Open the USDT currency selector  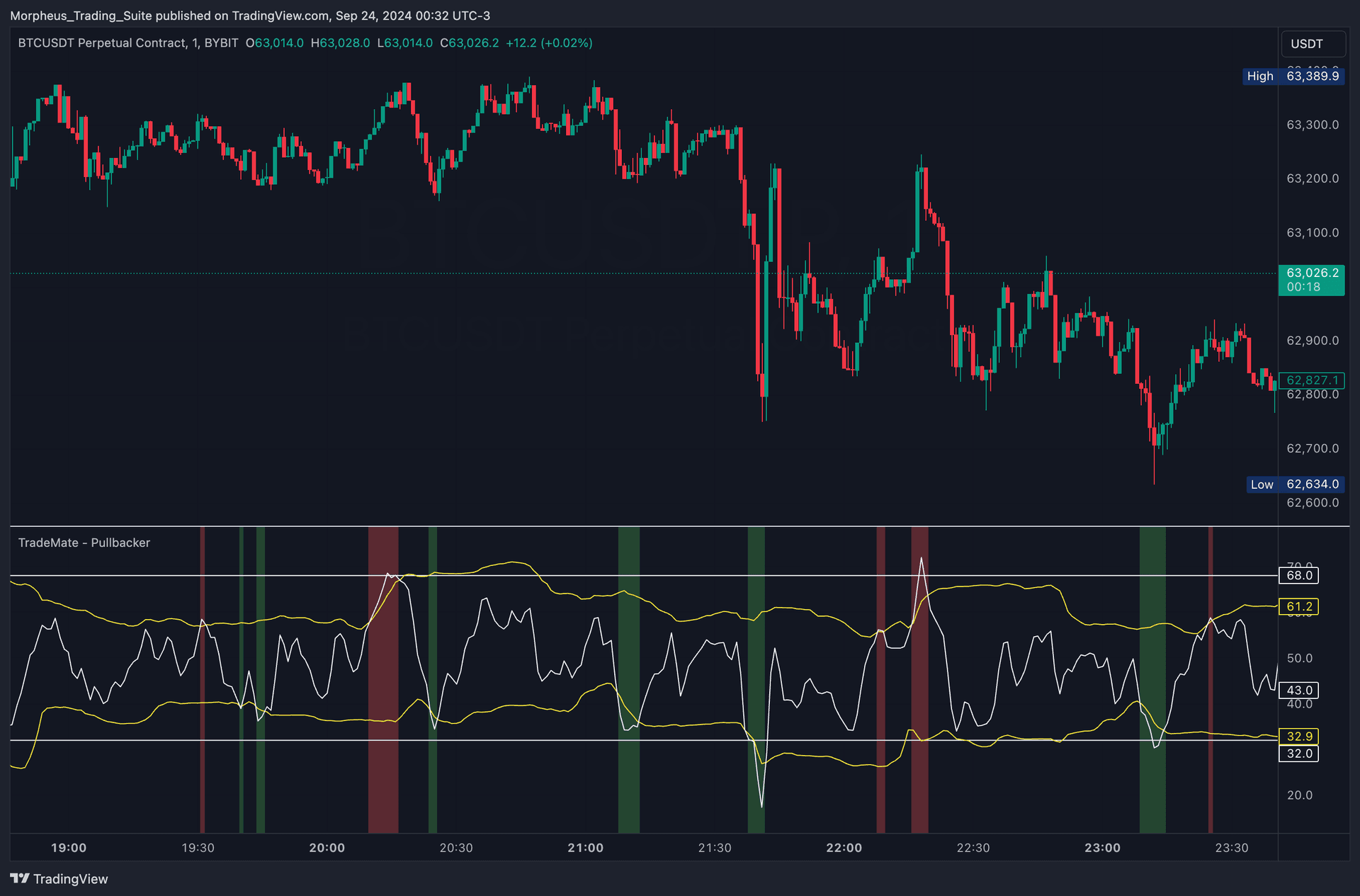point(1312,44)
